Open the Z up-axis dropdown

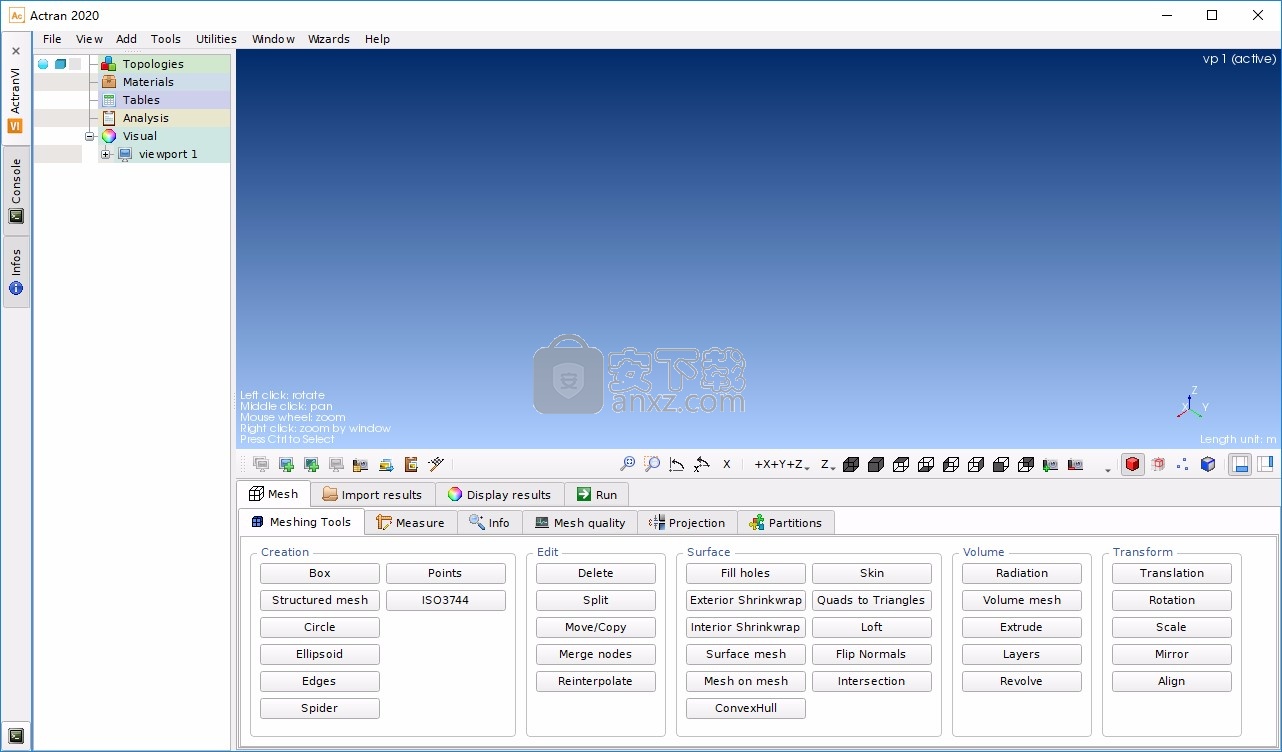tap(828, 464)
